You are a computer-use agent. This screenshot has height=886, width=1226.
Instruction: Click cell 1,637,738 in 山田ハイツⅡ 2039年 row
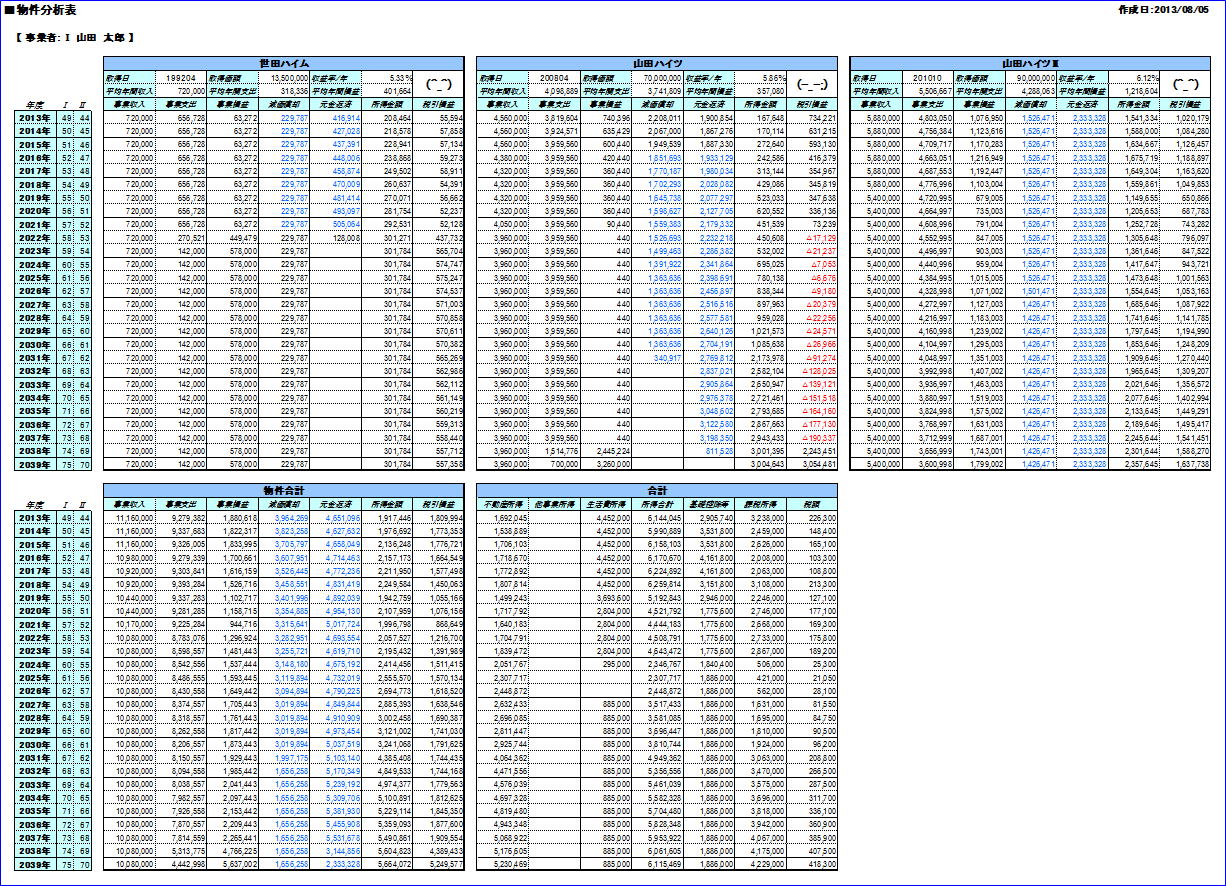coord(1185,464)
